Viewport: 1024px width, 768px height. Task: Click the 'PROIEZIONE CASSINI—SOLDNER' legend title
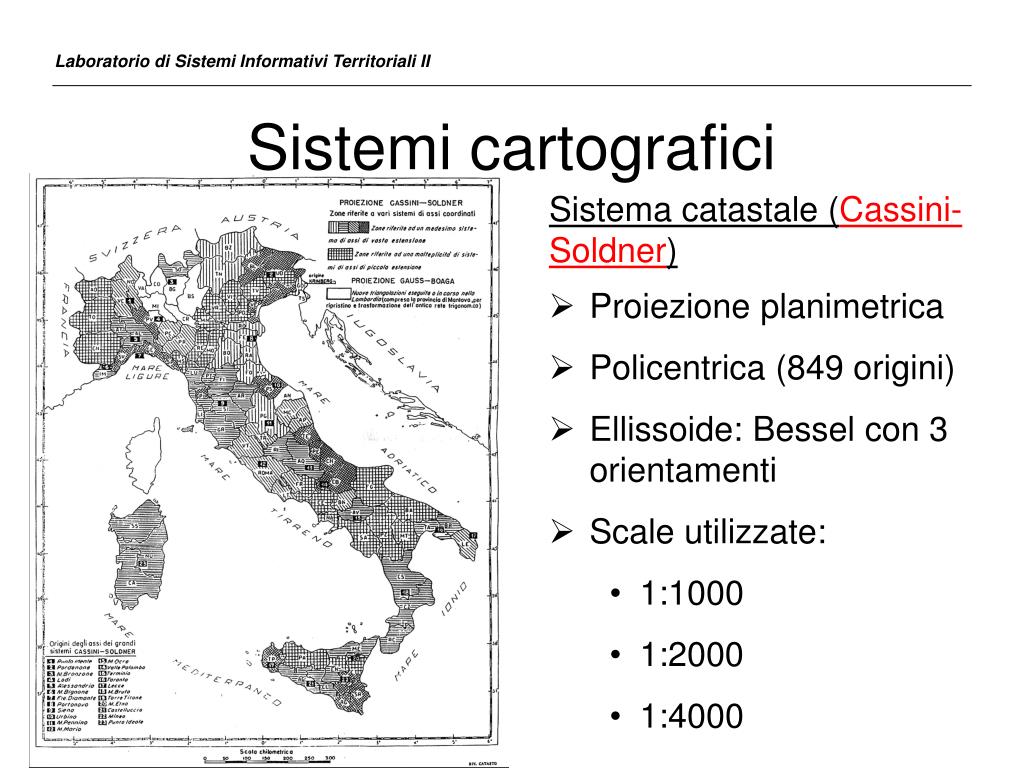pos(401,203)
